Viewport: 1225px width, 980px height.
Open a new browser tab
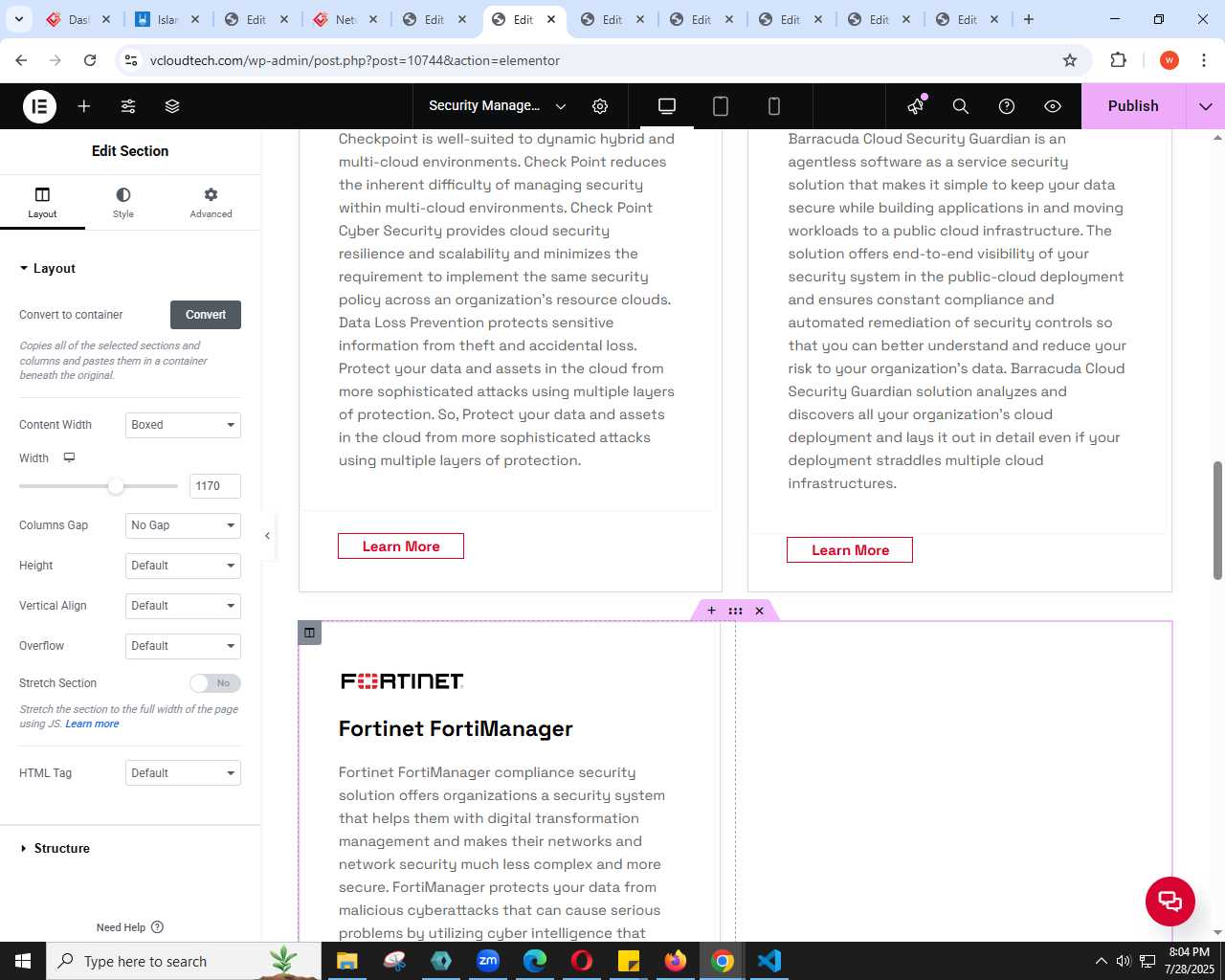(x=1029, y=19)
